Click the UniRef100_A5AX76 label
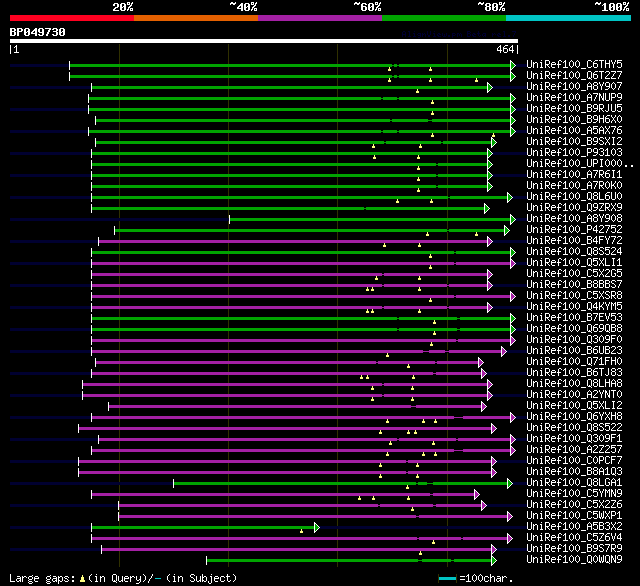Screen dimensions: 640x586 [574, 131]
